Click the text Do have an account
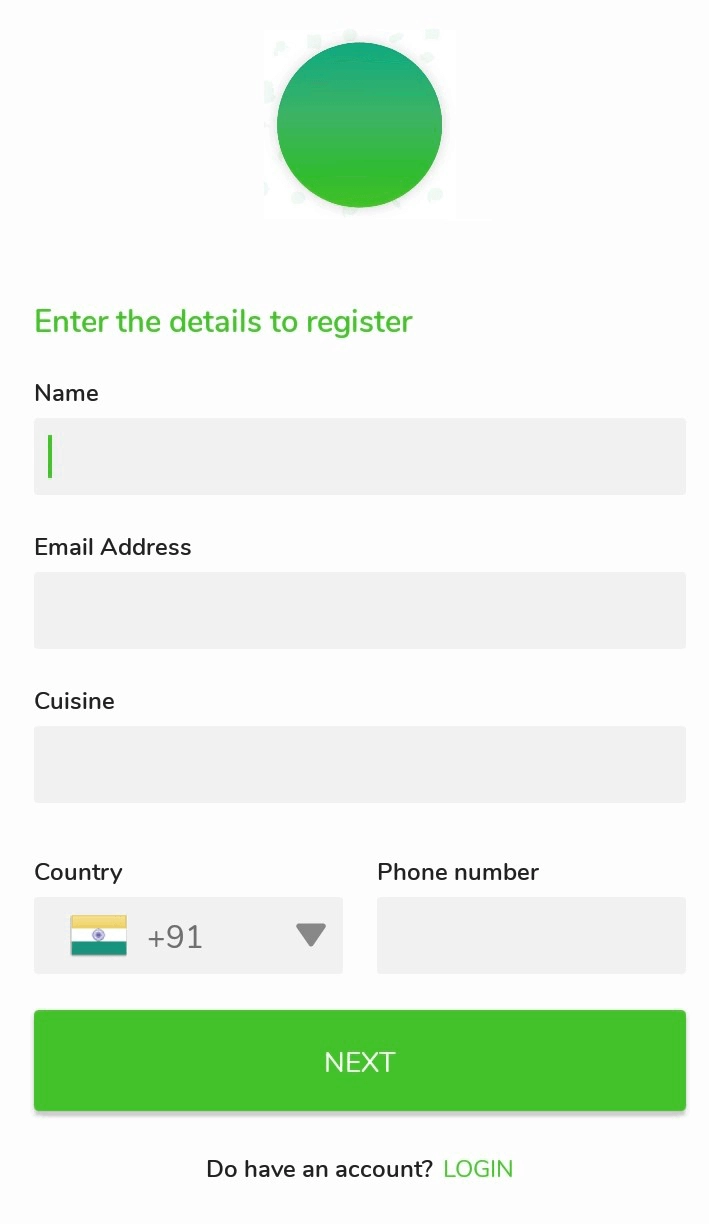Screen dimensions: 709x1224 coord(316,1168)
